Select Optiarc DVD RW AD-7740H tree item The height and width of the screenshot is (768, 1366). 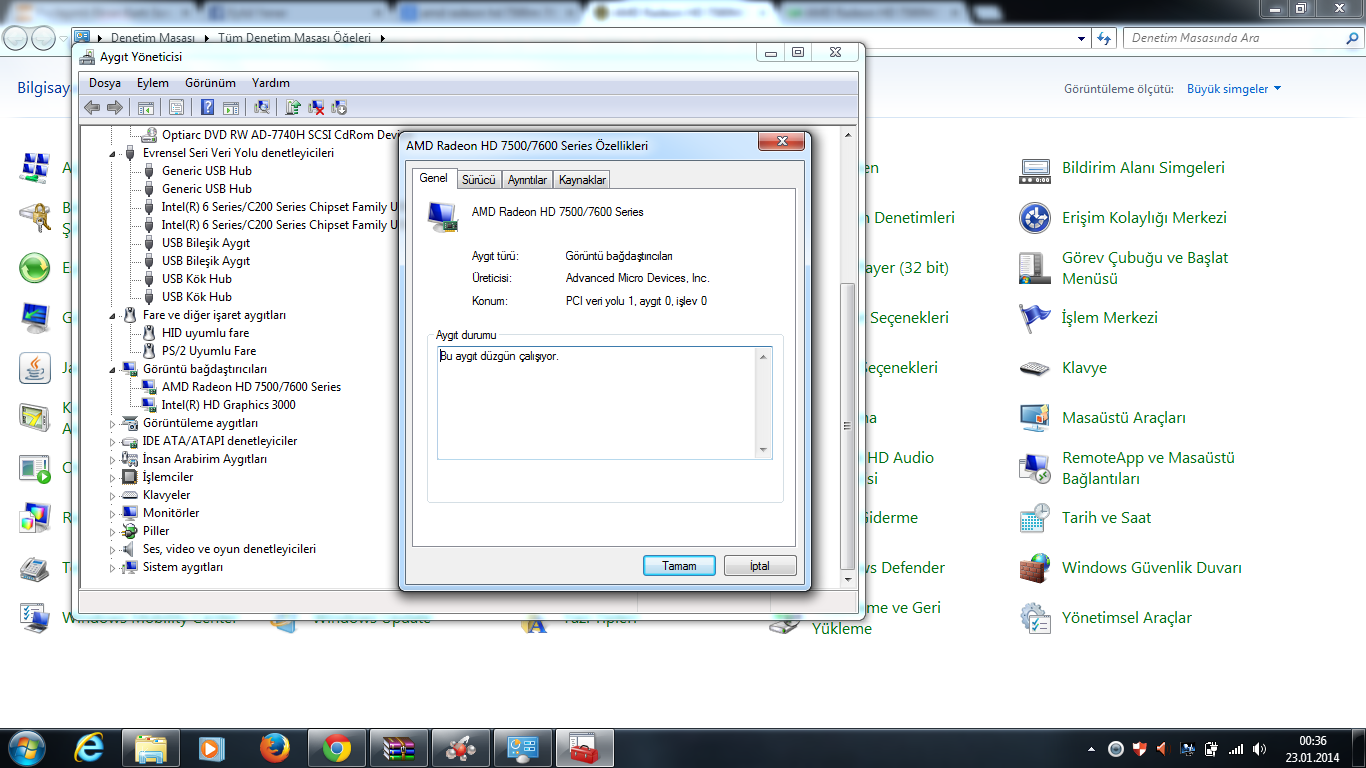pos(280,135)
